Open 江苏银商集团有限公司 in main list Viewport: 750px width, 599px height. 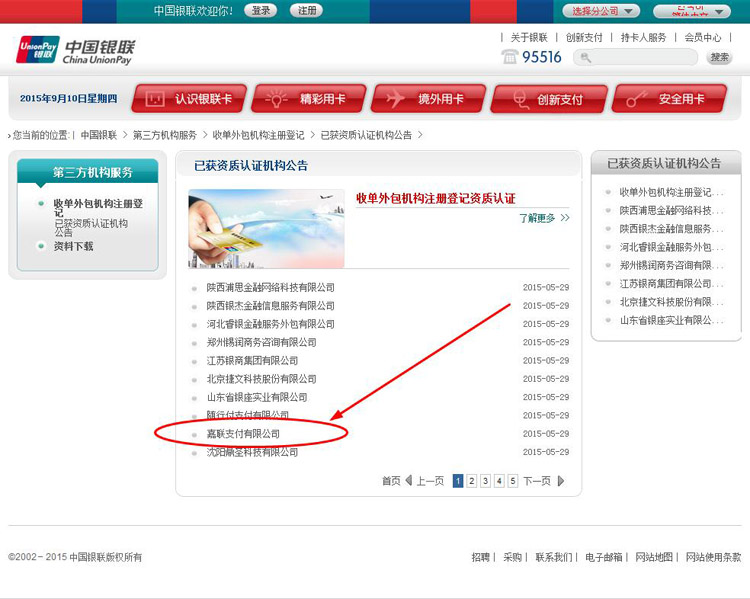252,360
